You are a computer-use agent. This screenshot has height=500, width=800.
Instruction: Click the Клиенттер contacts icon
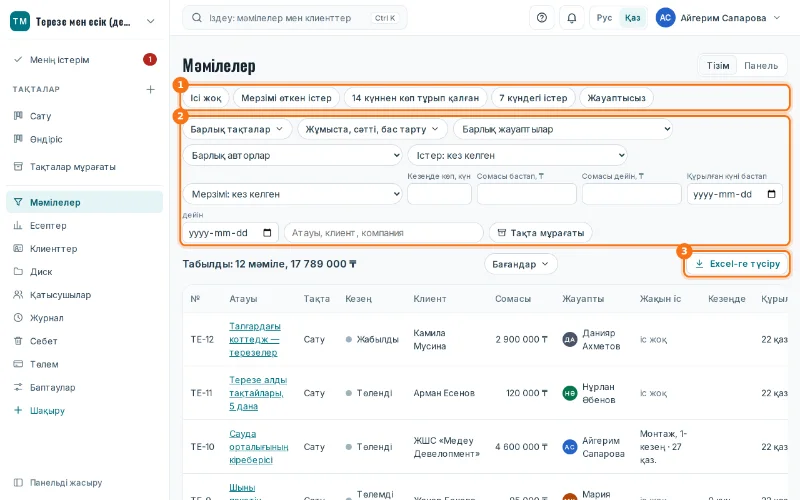pos(18,248)
